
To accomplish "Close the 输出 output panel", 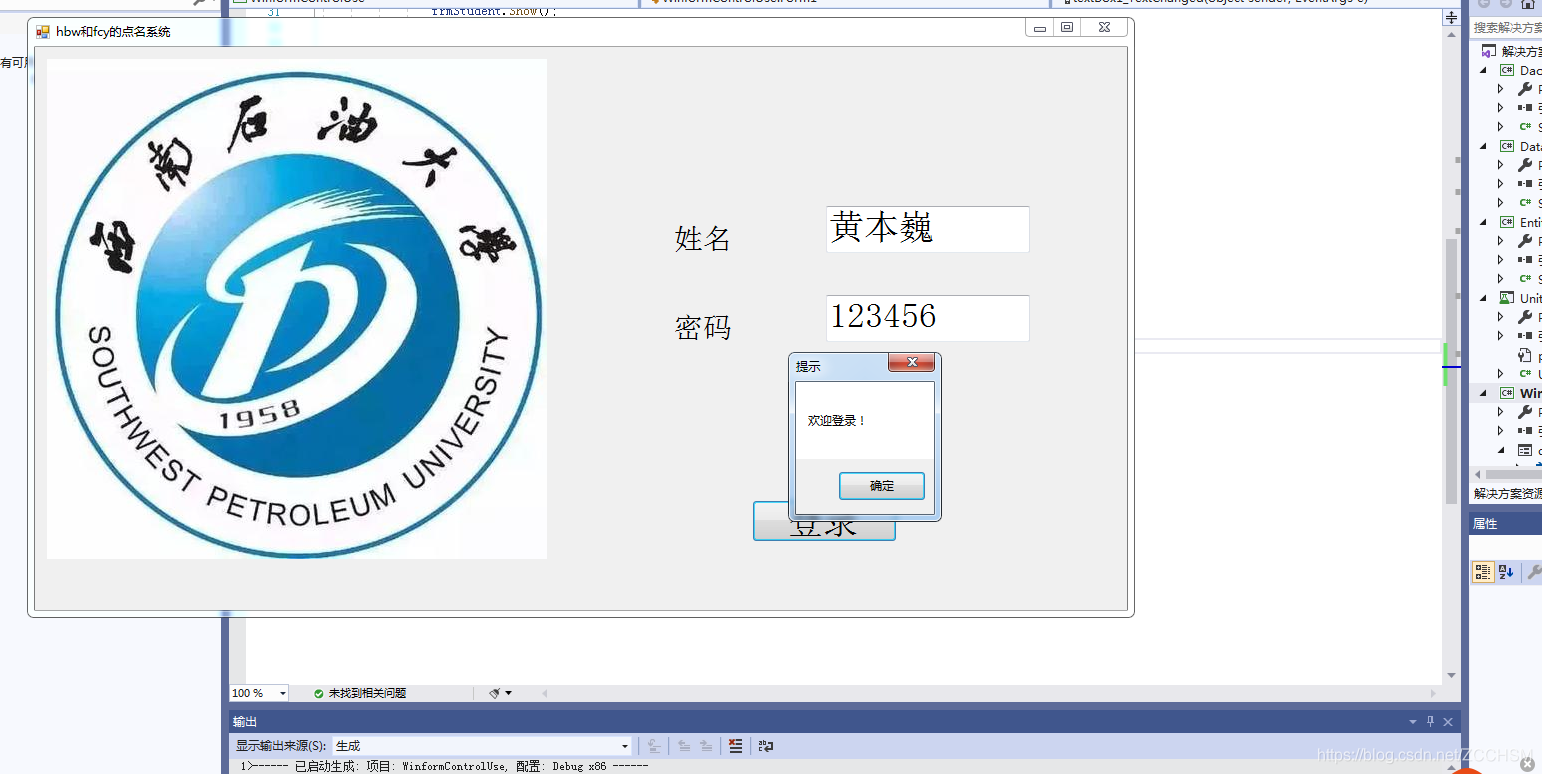I will (1448, 722).
